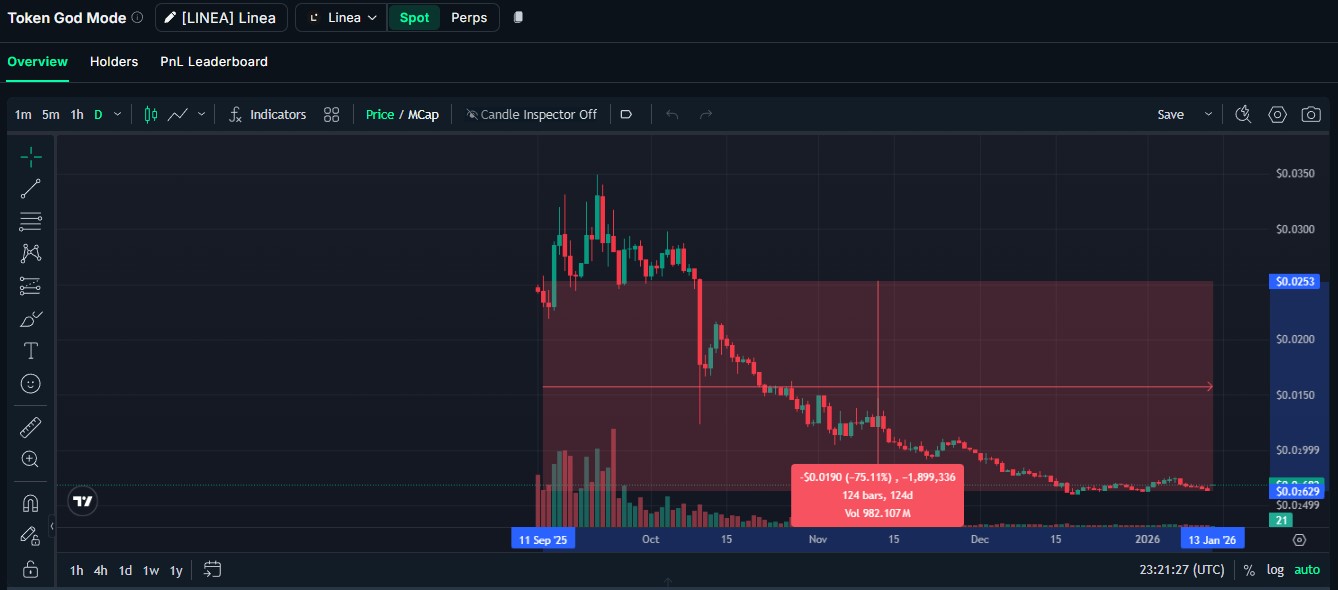The width and height of the screenshot is (1338, 590).
Task: Toggle Candle Inspector Off button
Action: pyautogui.click(x=532, y=115)
